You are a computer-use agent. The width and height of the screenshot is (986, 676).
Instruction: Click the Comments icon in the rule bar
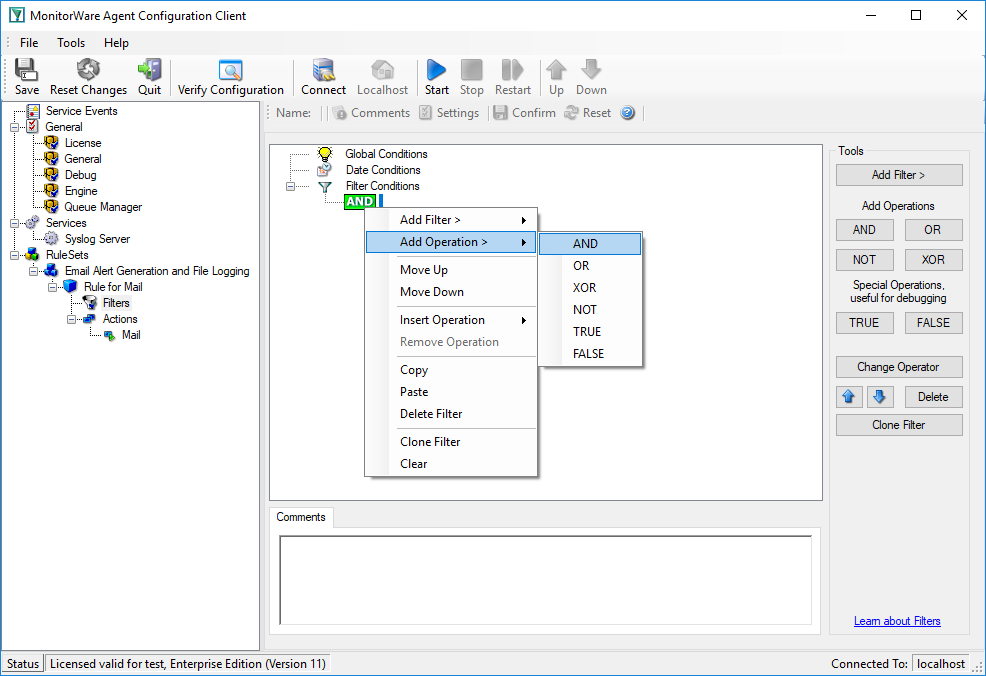pyautogui.click(x=340, y=113)
